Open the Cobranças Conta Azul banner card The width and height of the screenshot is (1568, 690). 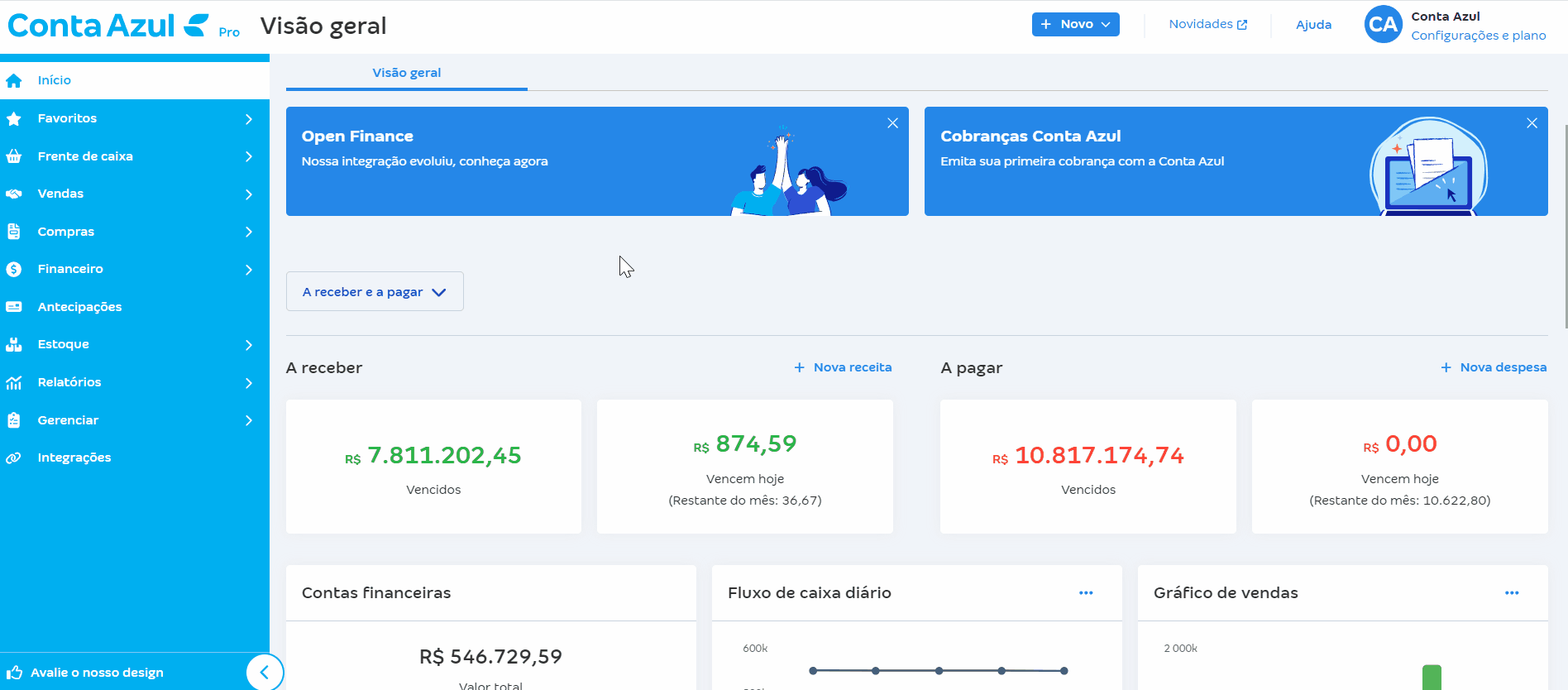[x=1236, y=161]
